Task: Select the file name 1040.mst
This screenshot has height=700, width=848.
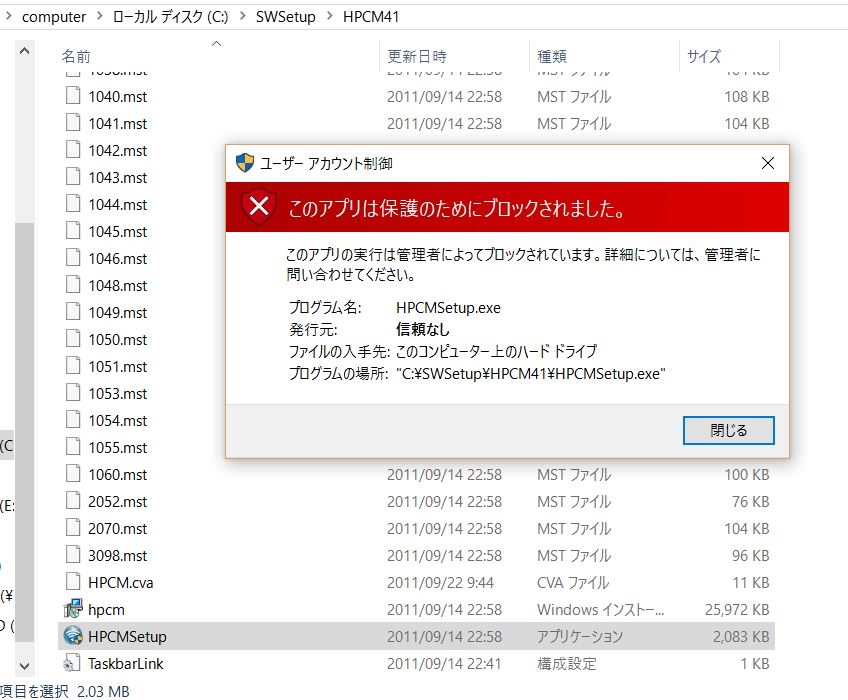Action: coord(117,96)
